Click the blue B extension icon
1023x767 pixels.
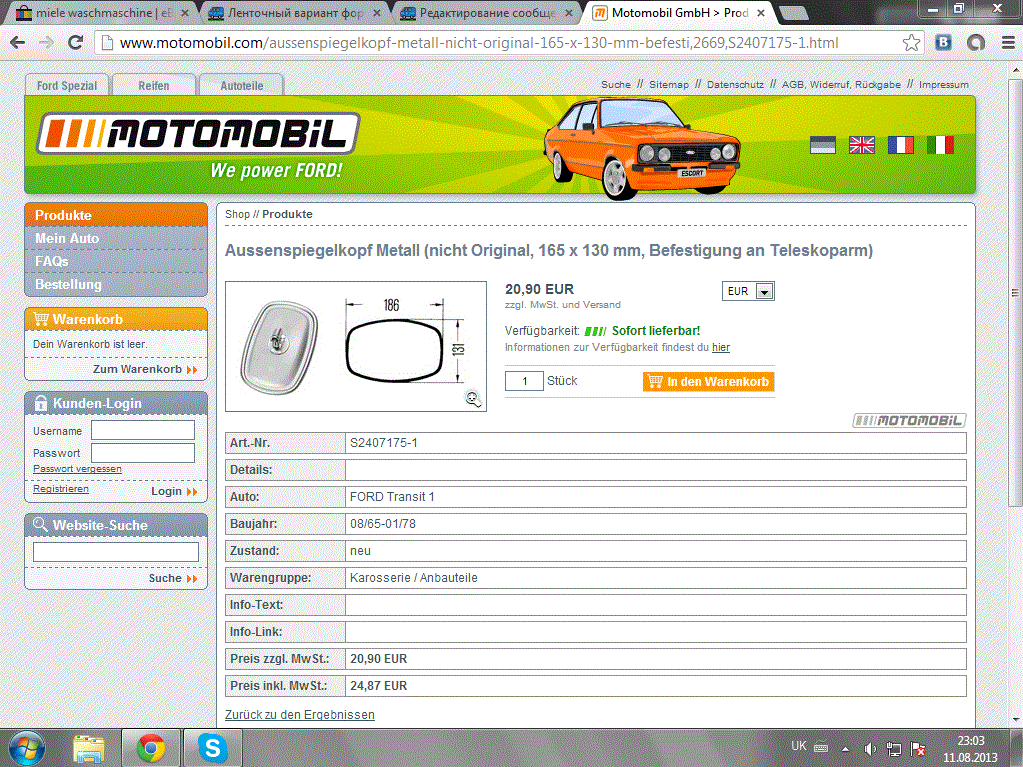tap(943, 43)
